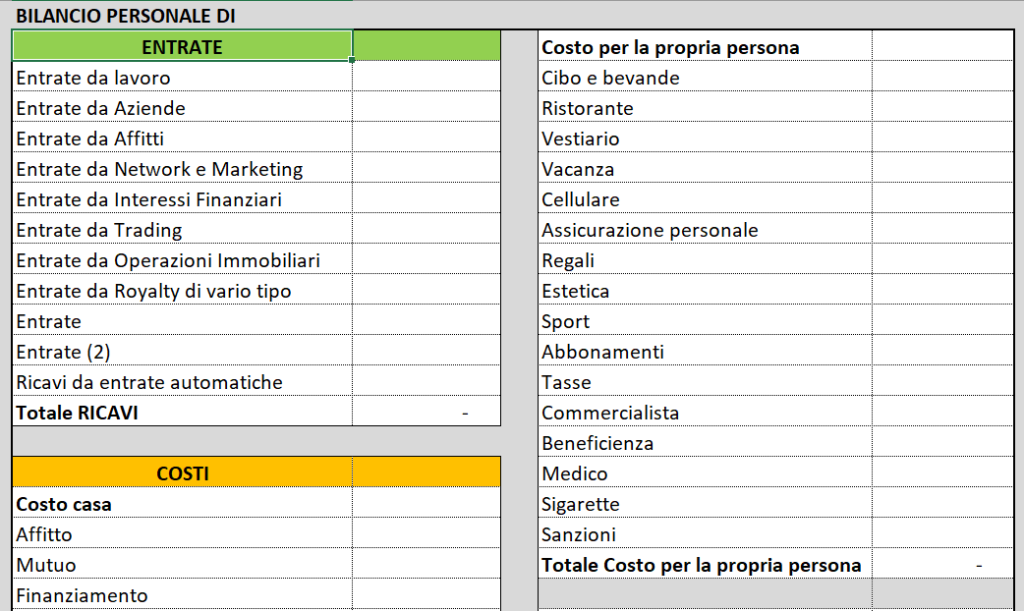Click the 'Mutuo' cost cell

coord(182,565)
